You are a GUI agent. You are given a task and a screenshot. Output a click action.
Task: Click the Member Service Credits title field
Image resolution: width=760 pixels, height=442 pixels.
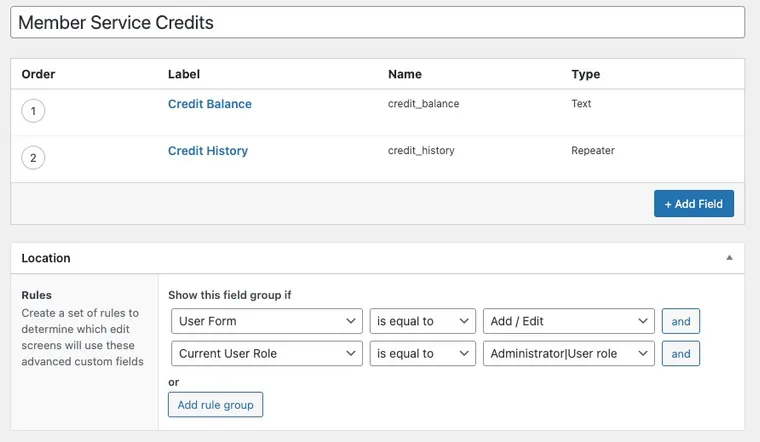point(378,22)
